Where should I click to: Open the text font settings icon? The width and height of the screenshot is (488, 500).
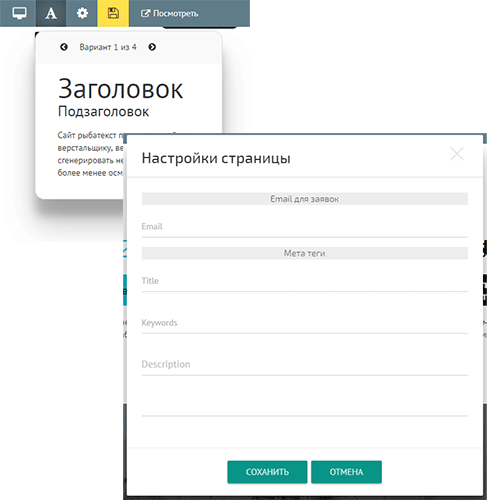(51, 13)
